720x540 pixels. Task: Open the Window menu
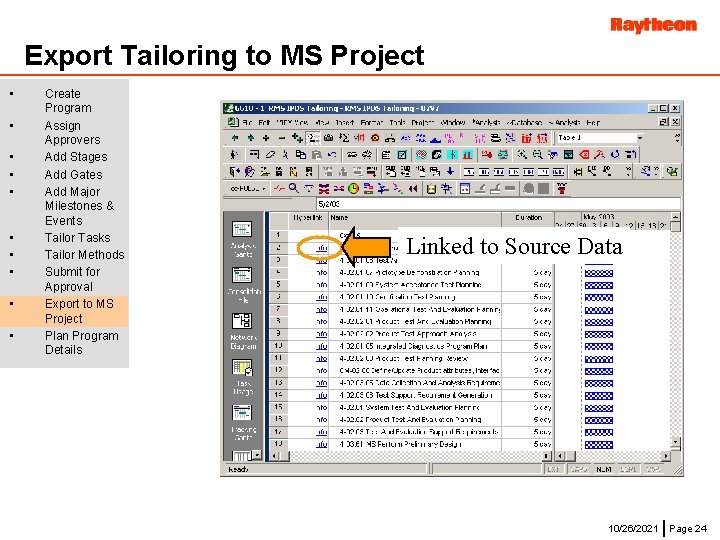[453, 123]
